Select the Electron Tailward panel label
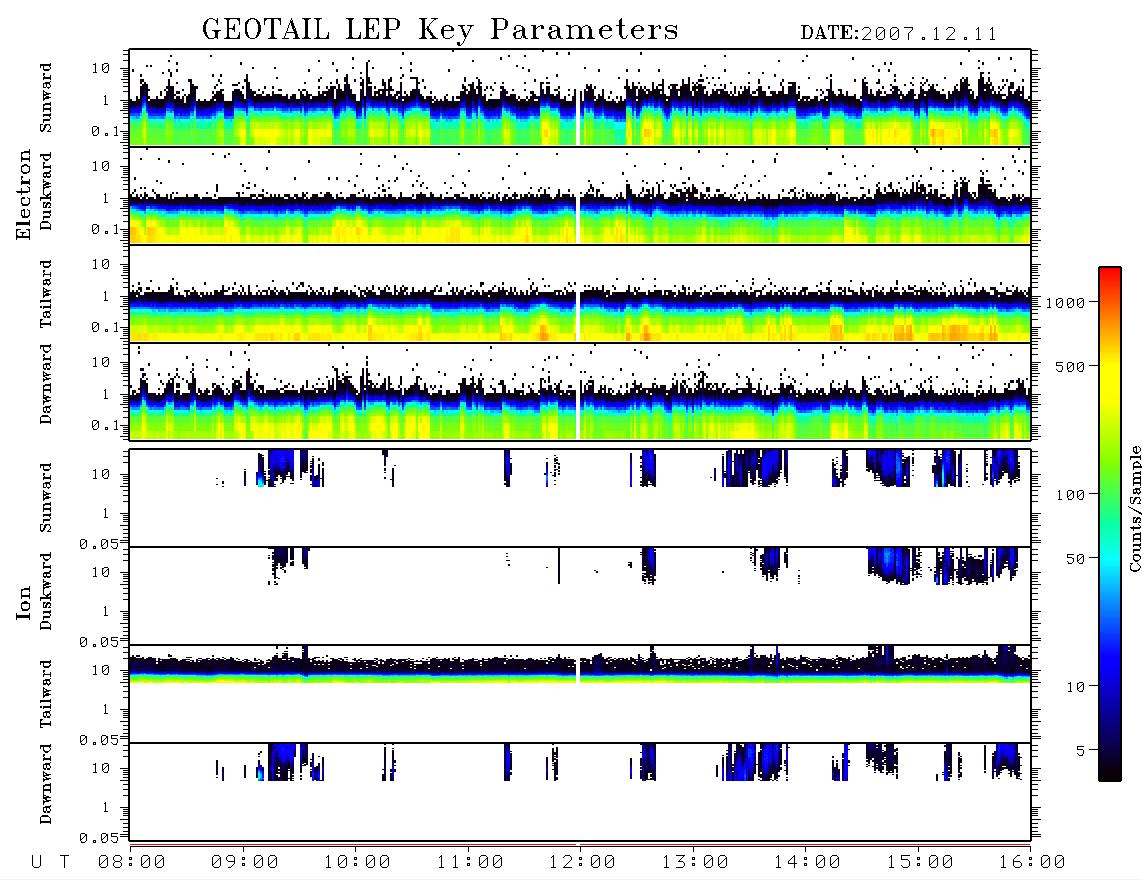 46,294
